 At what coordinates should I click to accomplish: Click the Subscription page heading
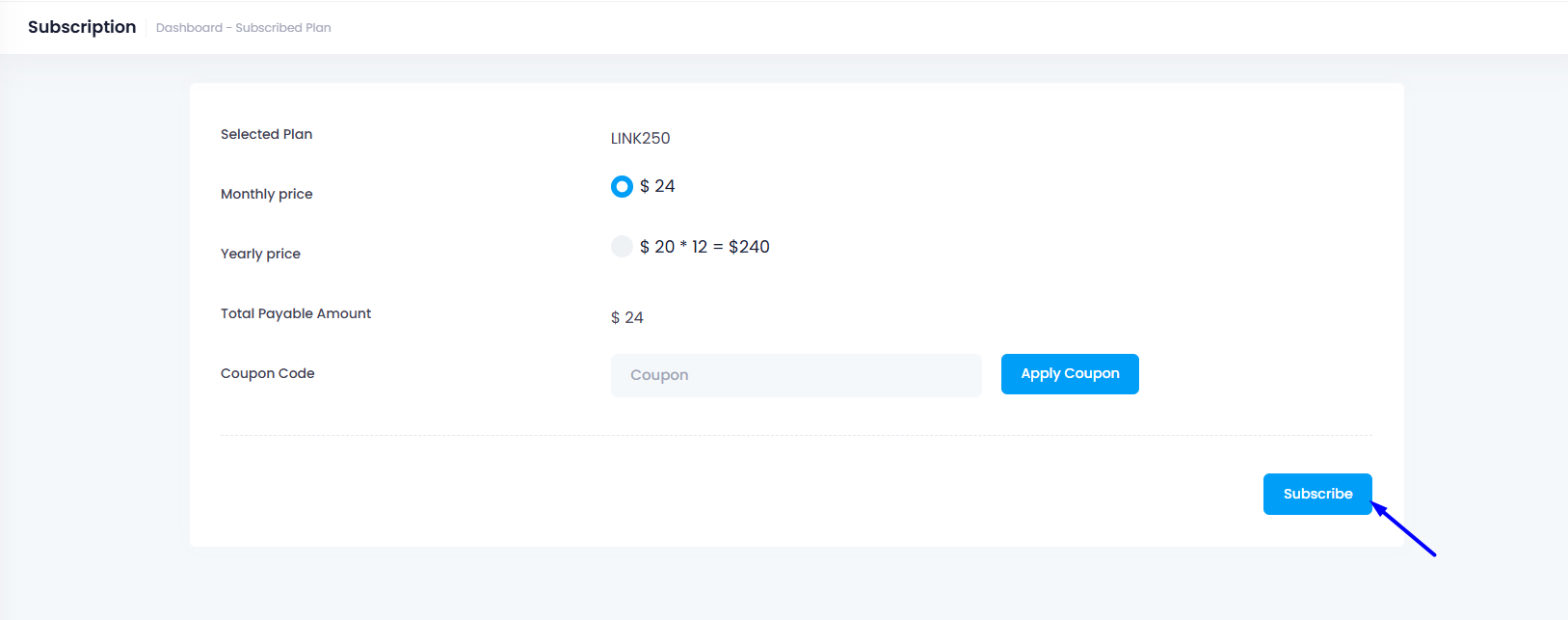[82, 27]
